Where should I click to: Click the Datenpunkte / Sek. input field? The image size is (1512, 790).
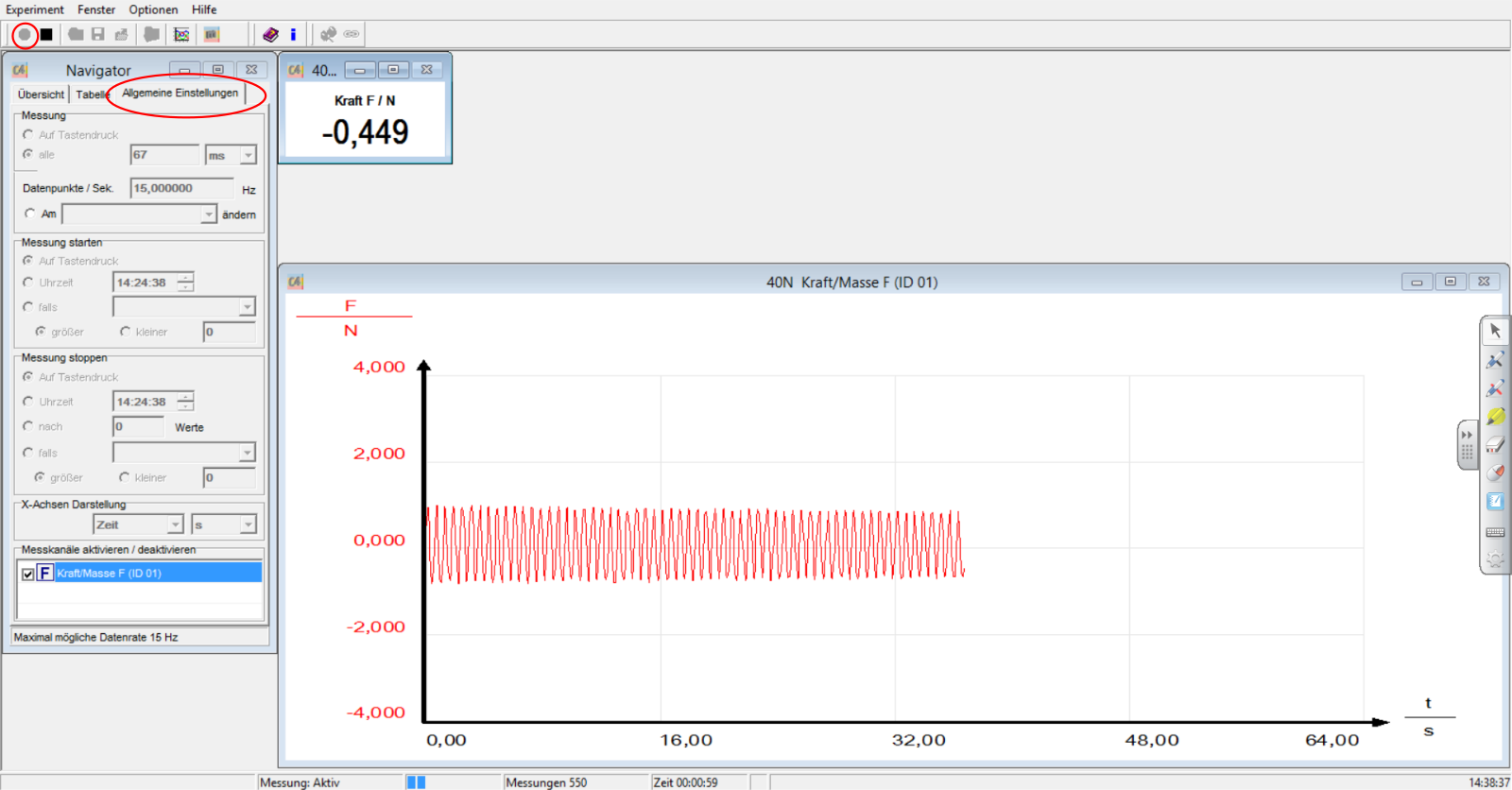coord(180,188)
